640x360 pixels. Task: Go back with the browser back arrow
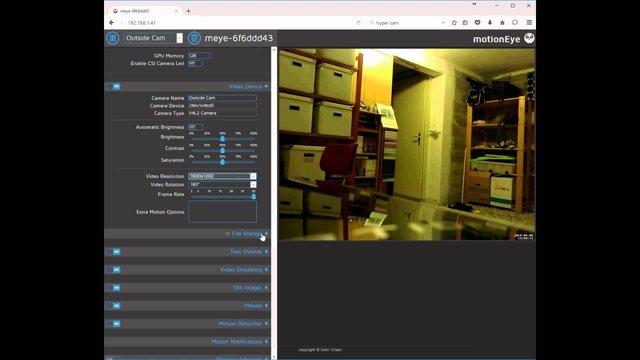coord(111,23)
